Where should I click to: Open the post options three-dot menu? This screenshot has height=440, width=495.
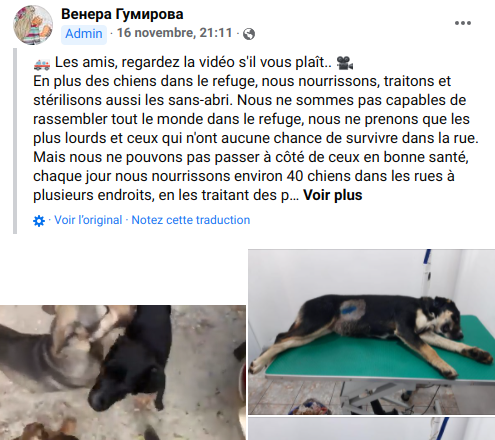463,23
